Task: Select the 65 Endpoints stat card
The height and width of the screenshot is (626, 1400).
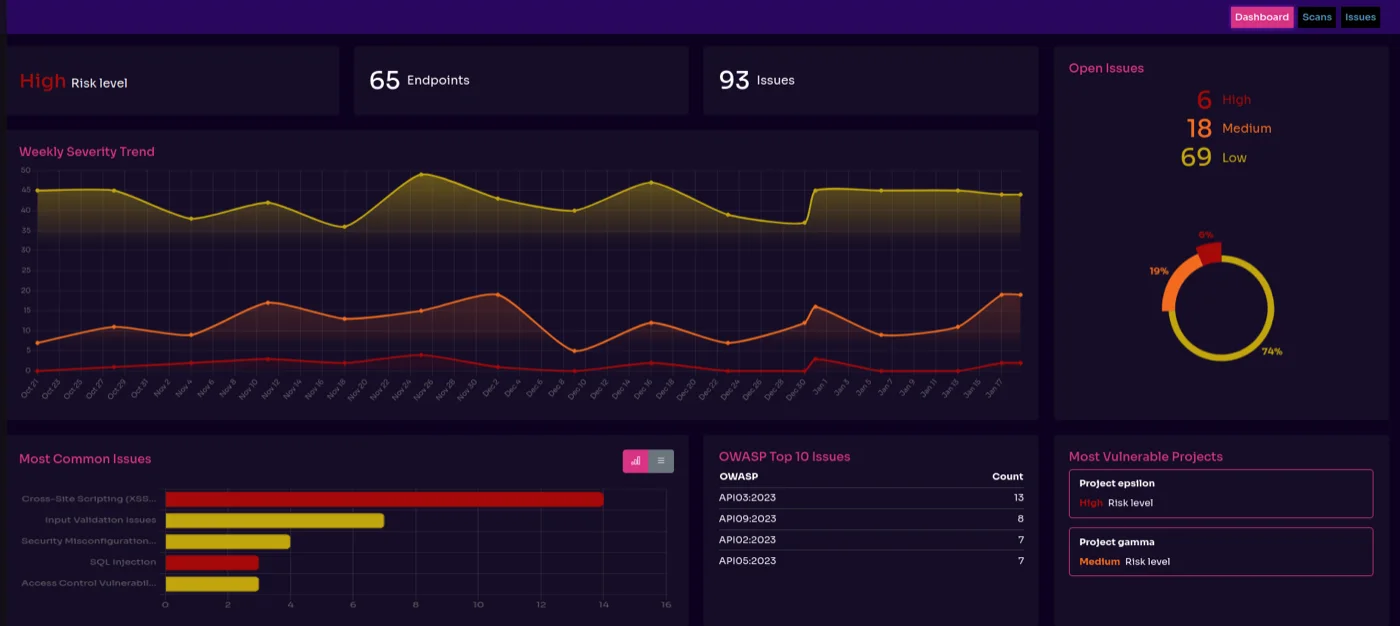Action: click(x=520, y=80)
